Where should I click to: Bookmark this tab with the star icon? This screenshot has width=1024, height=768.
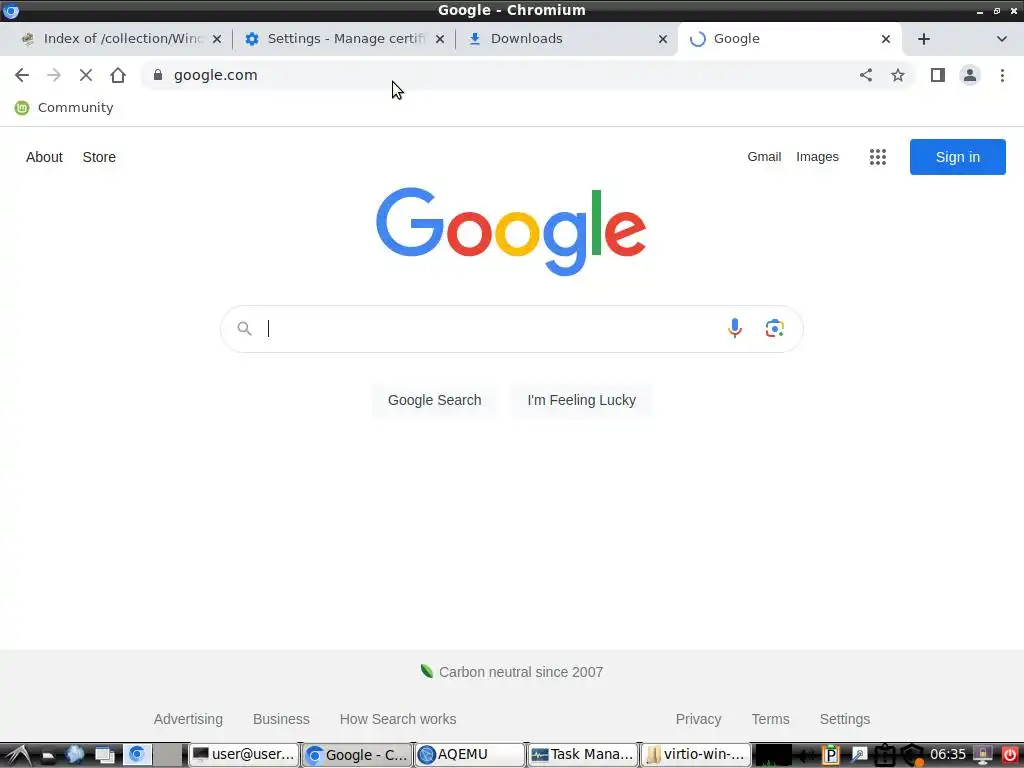point(898,75)
